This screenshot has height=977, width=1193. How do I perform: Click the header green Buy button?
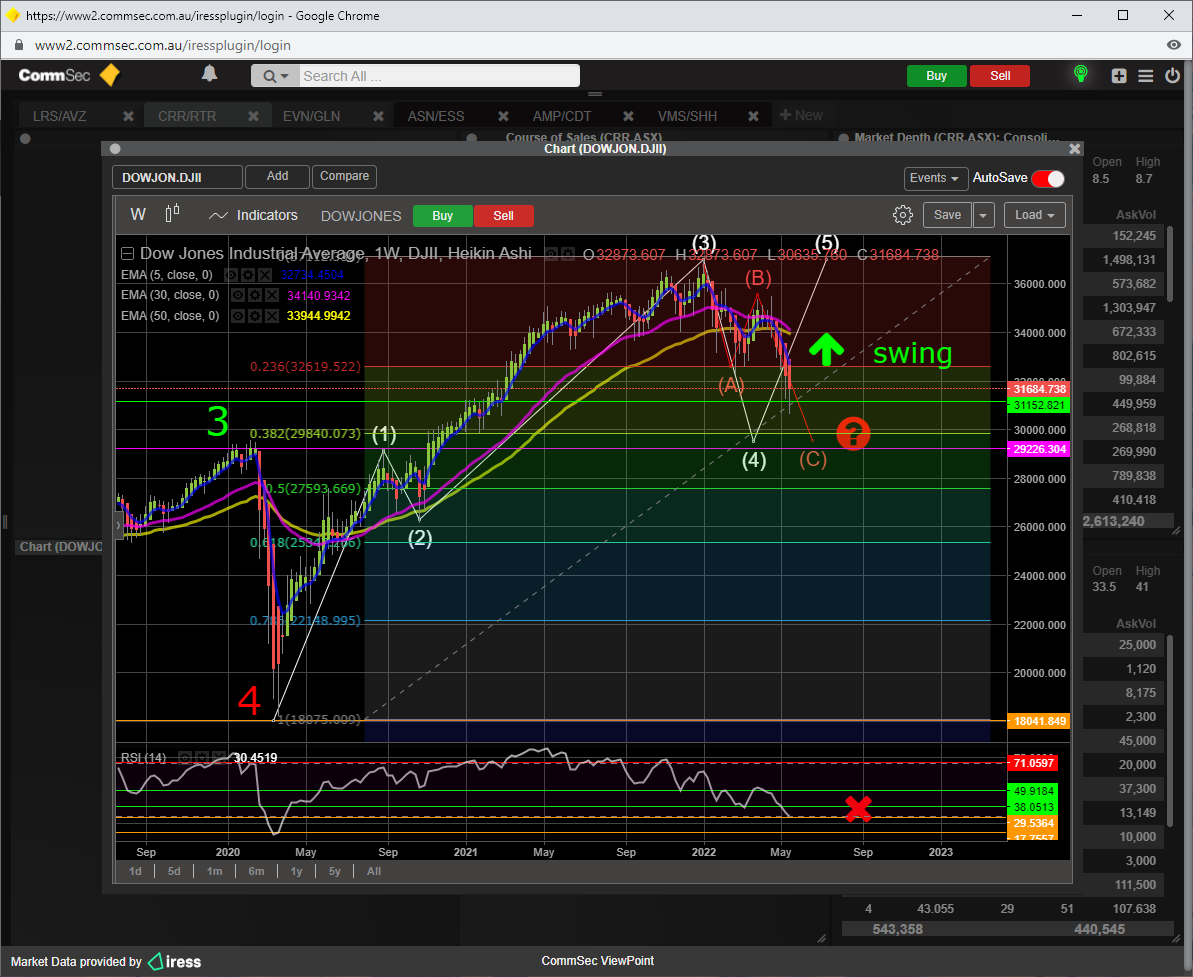click(x=937, y=76)
